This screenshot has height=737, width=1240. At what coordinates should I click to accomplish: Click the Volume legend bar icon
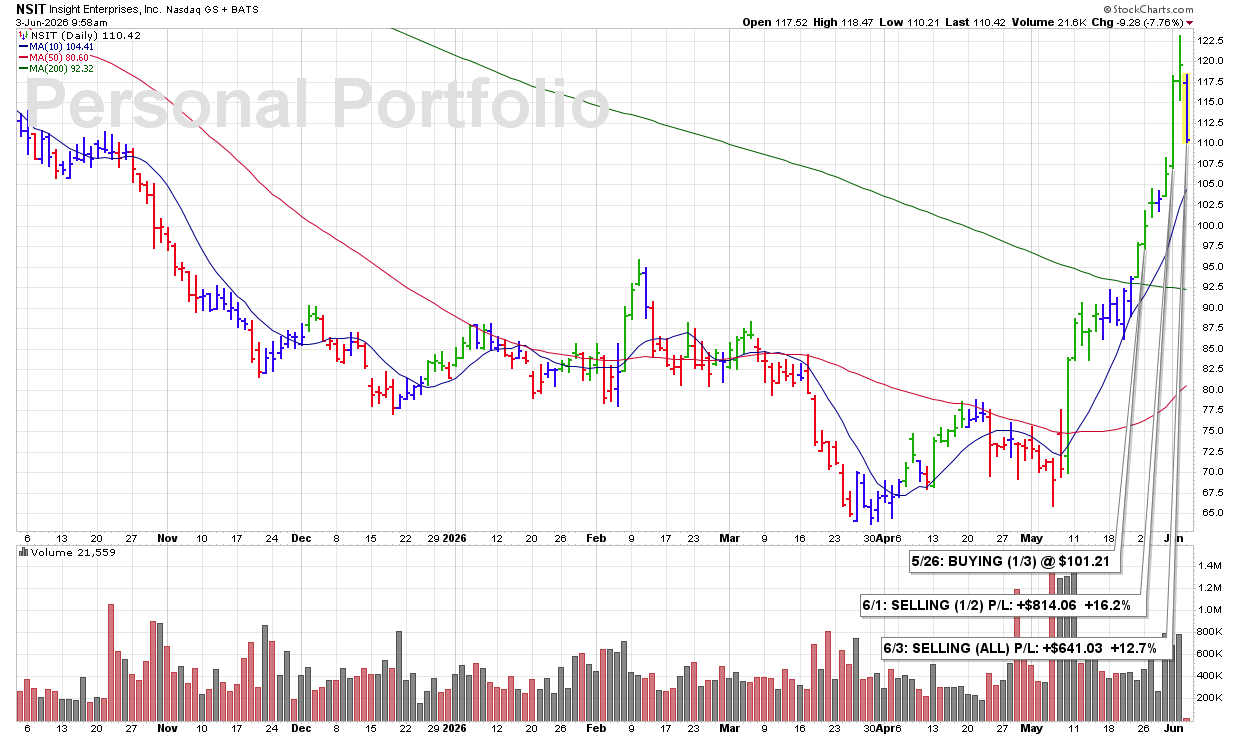pyautogui.click(x=22, y=552)
